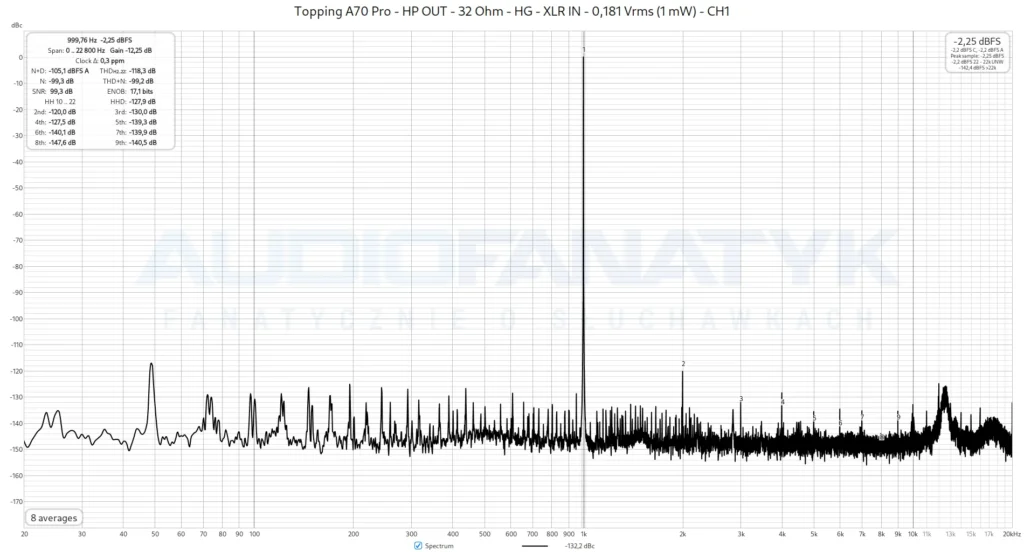Click the fundamental marker '1' above the 1k peak
The height and width of the screenshot is (552, 1024).
pos(584,50)
